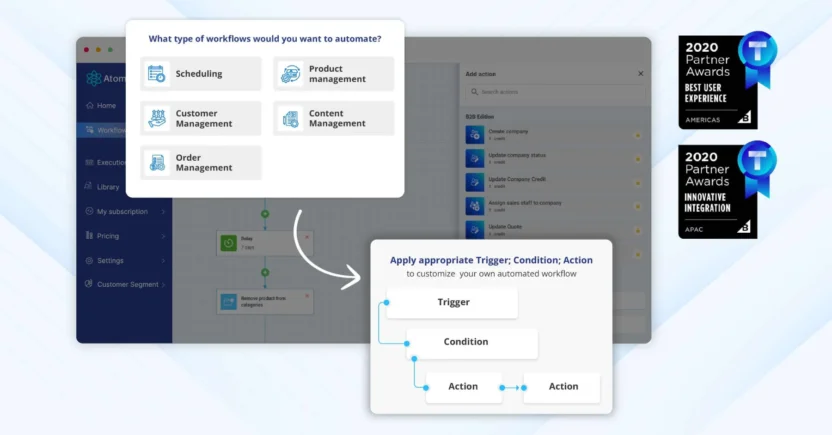
Task: Click the Update Quote action icon
Action: (475, 229)
